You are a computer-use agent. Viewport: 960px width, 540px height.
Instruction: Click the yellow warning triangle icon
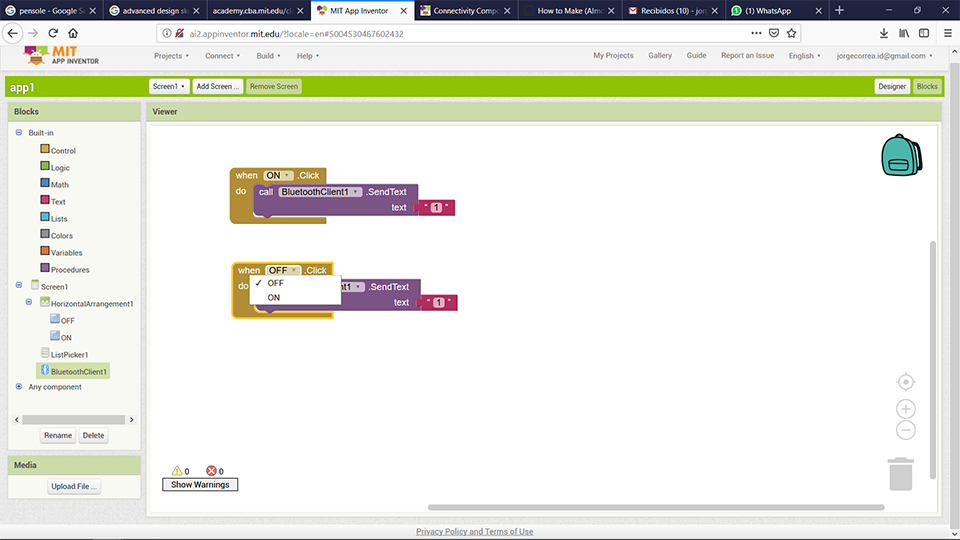point(177,471)
